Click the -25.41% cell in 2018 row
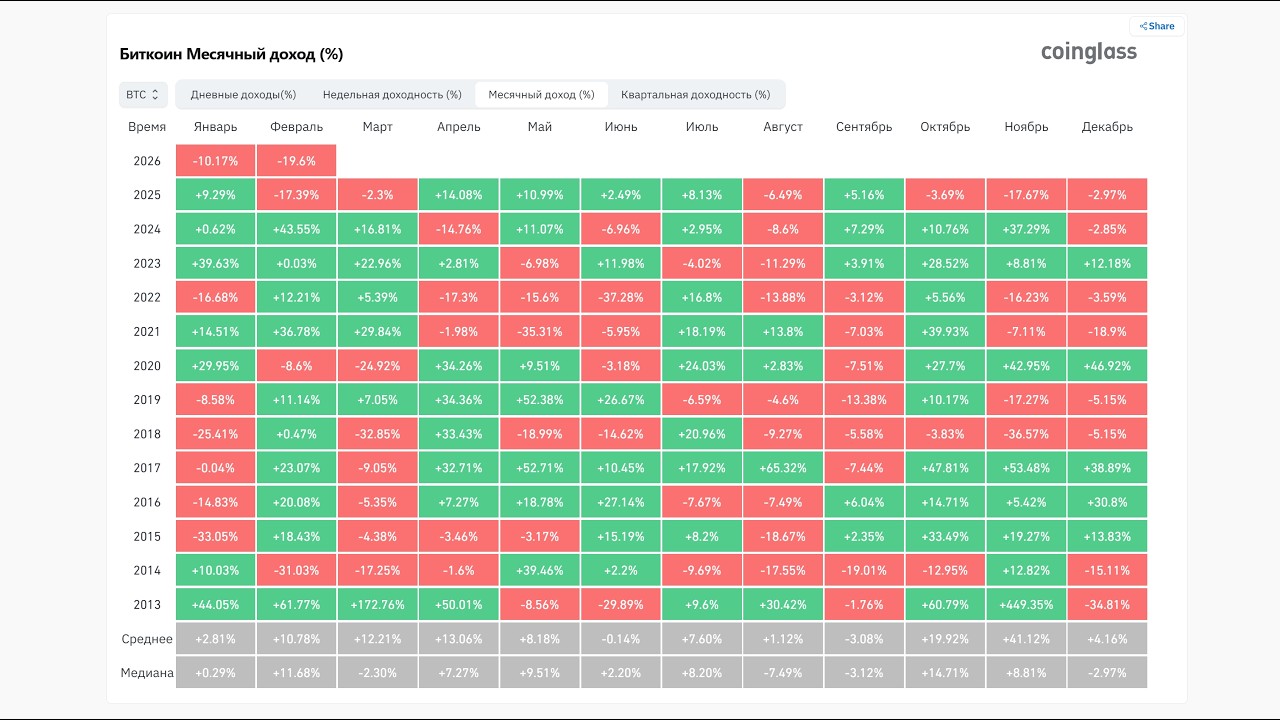 [215, 434]
